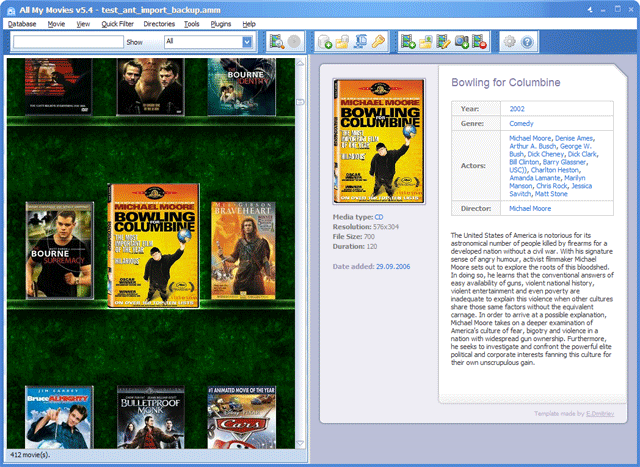Open the Directories menu

point(159,24)
